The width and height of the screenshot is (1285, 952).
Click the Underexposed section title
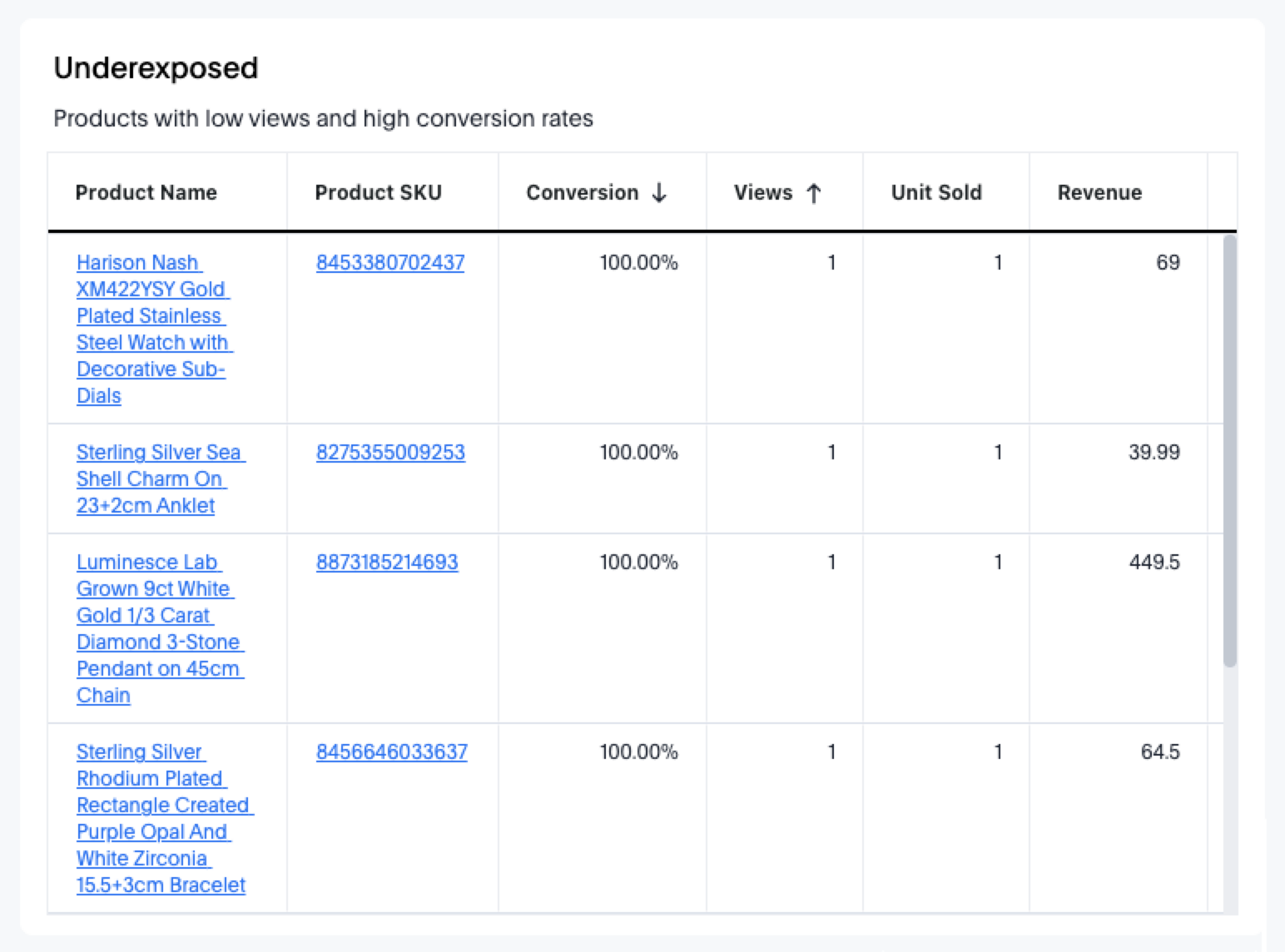(x=156, y=68)
